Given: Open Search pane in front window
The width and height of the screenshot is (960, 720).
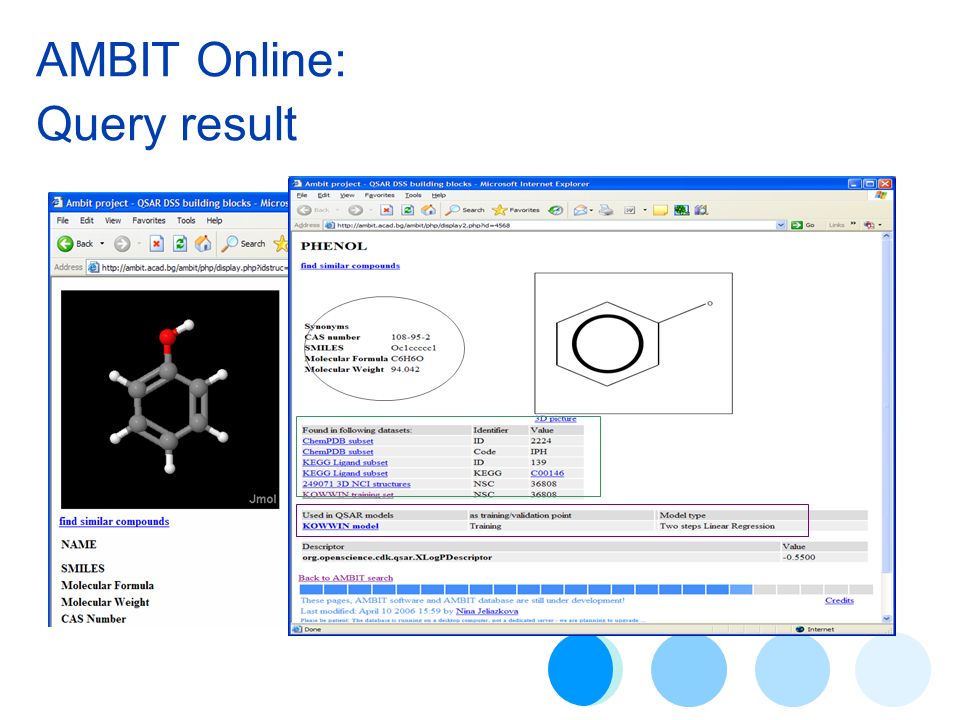Looking at the screenshot, I should tap(465, 210).
